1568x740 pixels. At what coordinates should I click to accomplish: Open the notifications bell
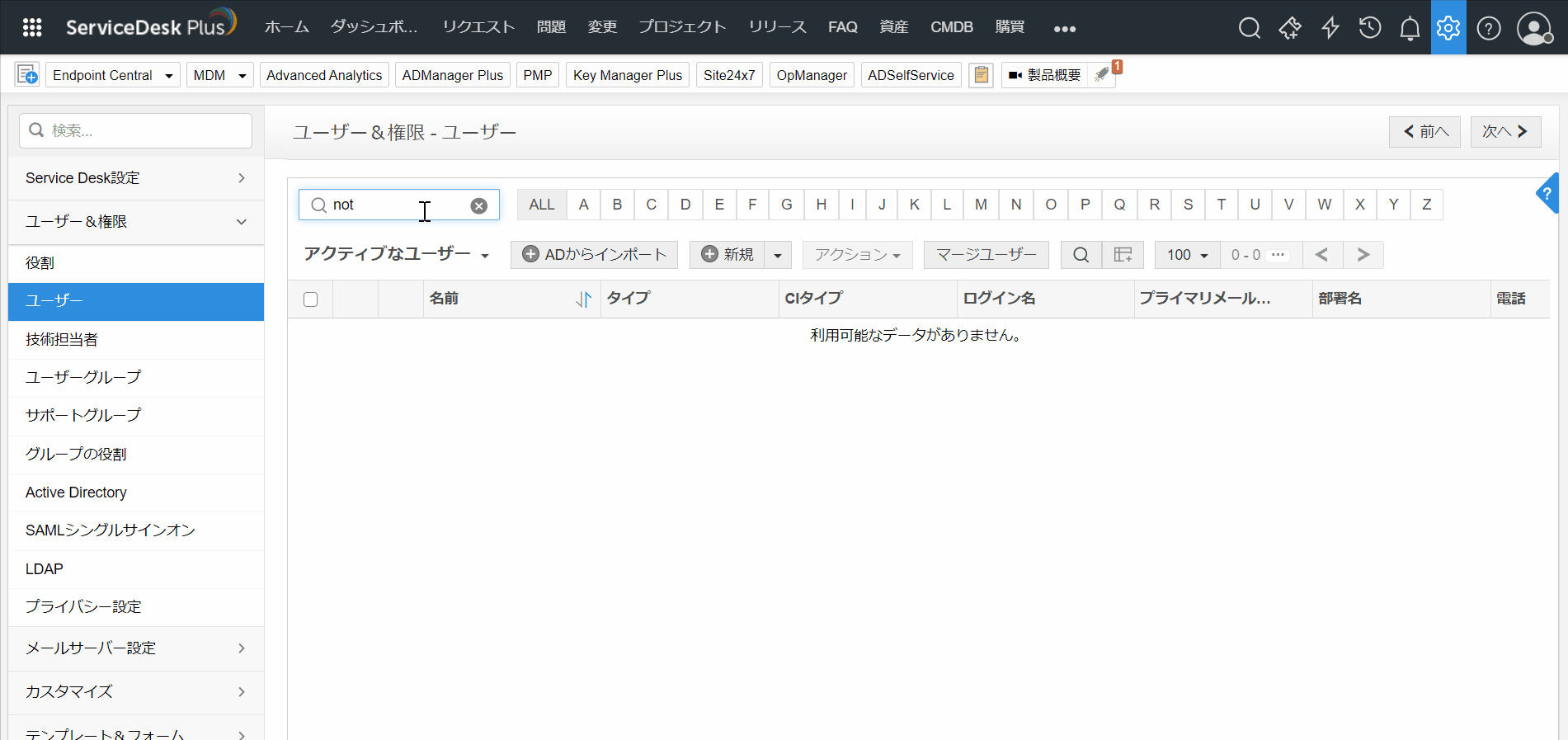(1410, 28)
